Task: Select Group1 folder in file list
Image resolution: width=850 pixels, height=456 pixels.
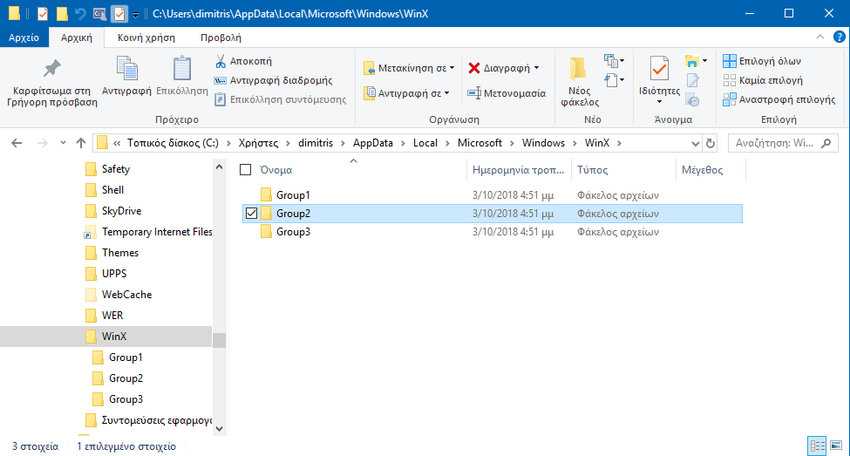Action: point(293,195)
